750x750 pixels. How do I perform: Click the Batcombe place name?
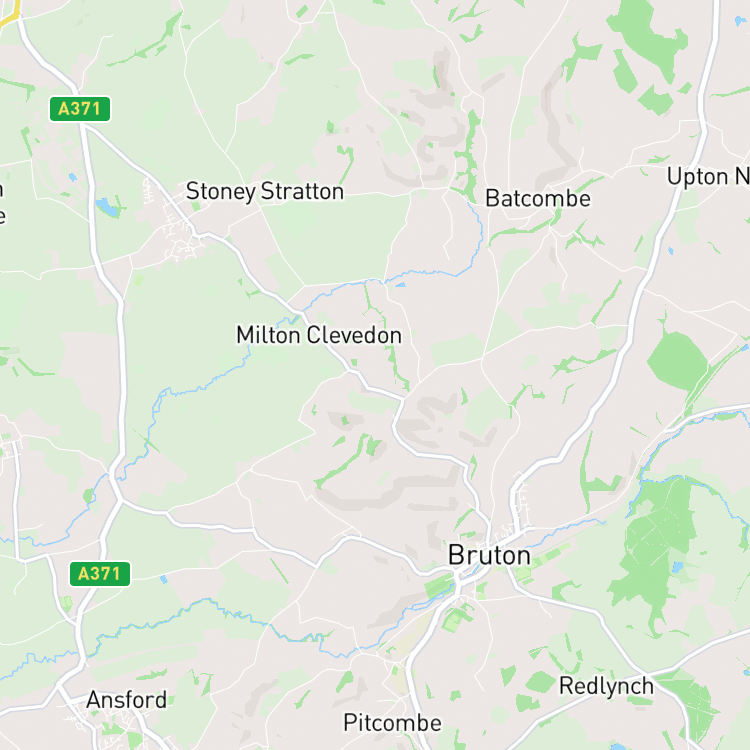coord(538,199)
